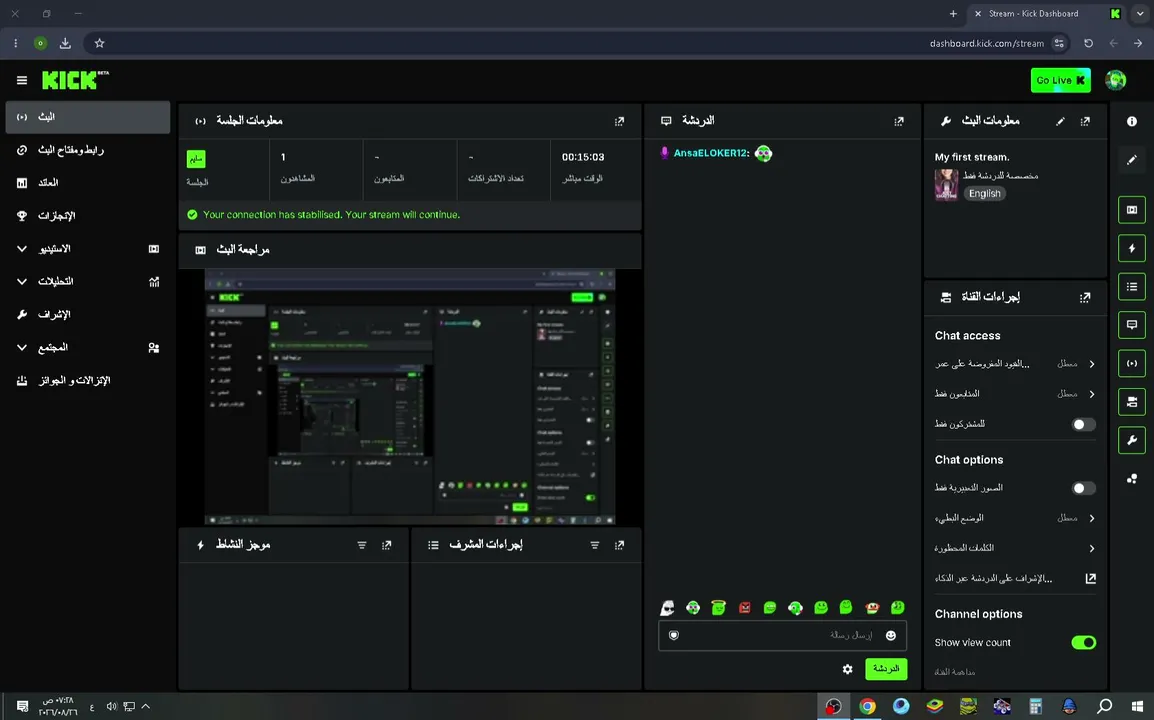Open filter menu in موجز النشاط header

point(361,545)
